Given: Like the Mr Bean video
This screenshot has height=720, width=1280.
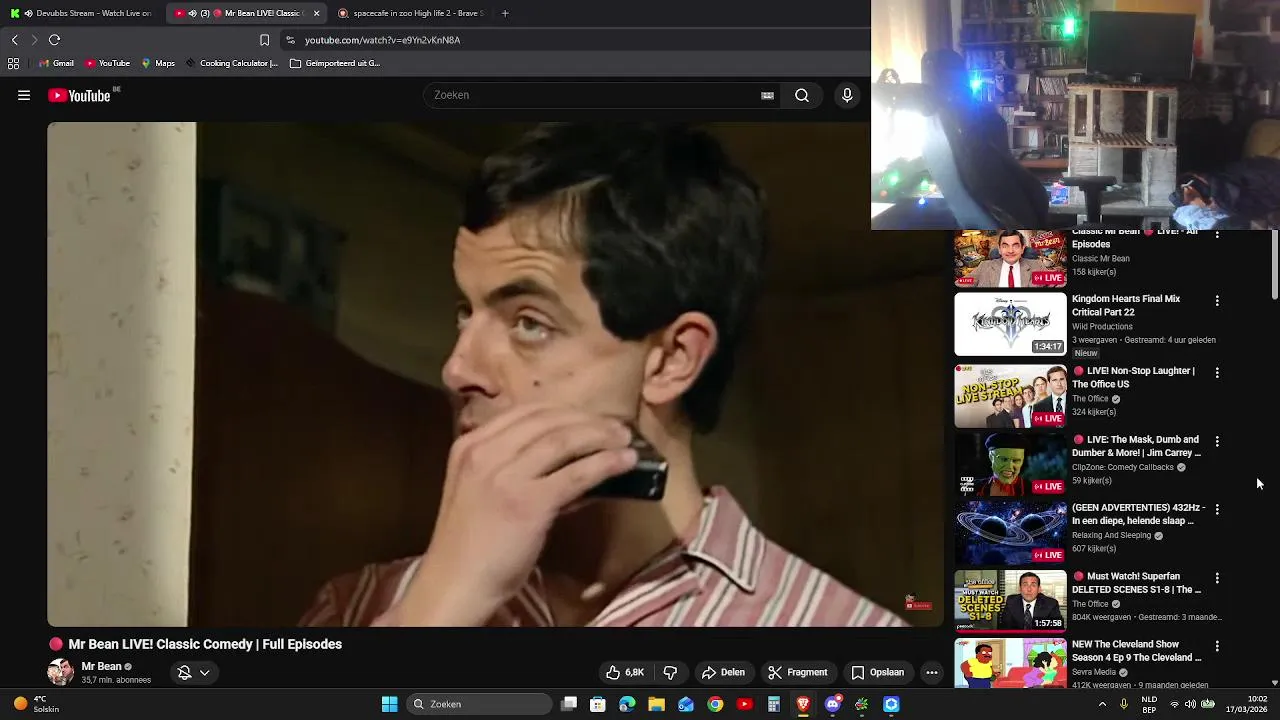Looking at the screenshot, I should 624,672.
